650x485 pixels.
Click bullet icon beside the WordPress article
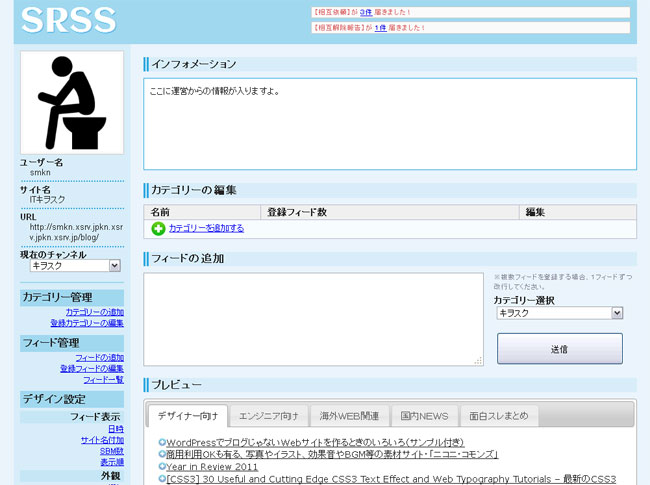(161, 442)
